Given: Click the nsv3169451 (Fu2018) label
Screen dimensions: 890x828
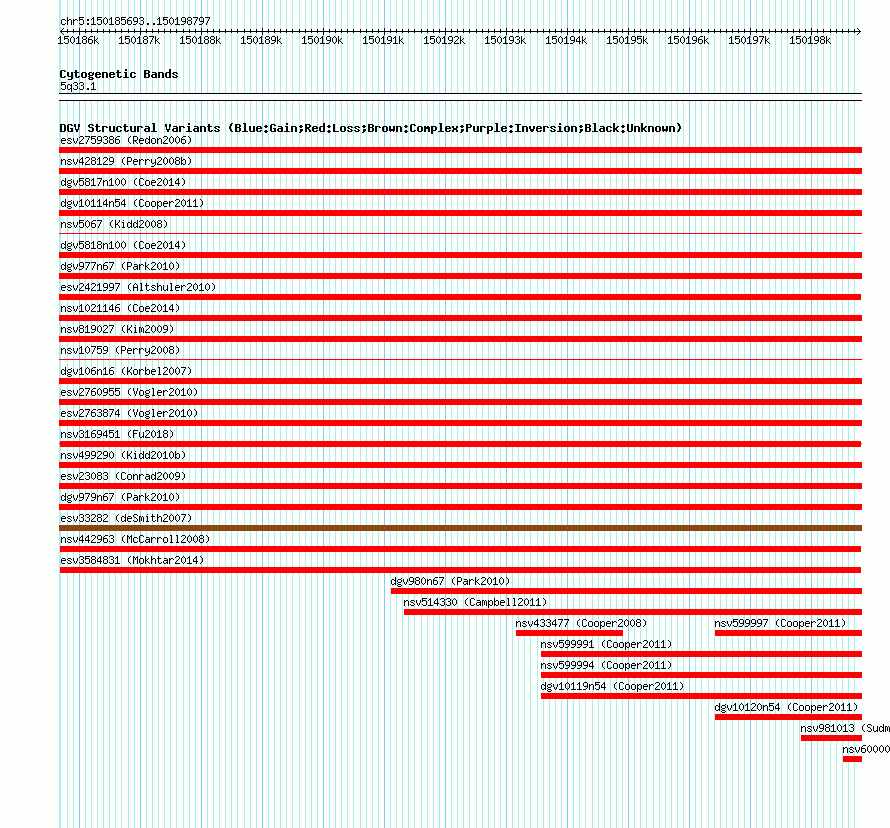Looking at the screenshot, I should (117, 434).
